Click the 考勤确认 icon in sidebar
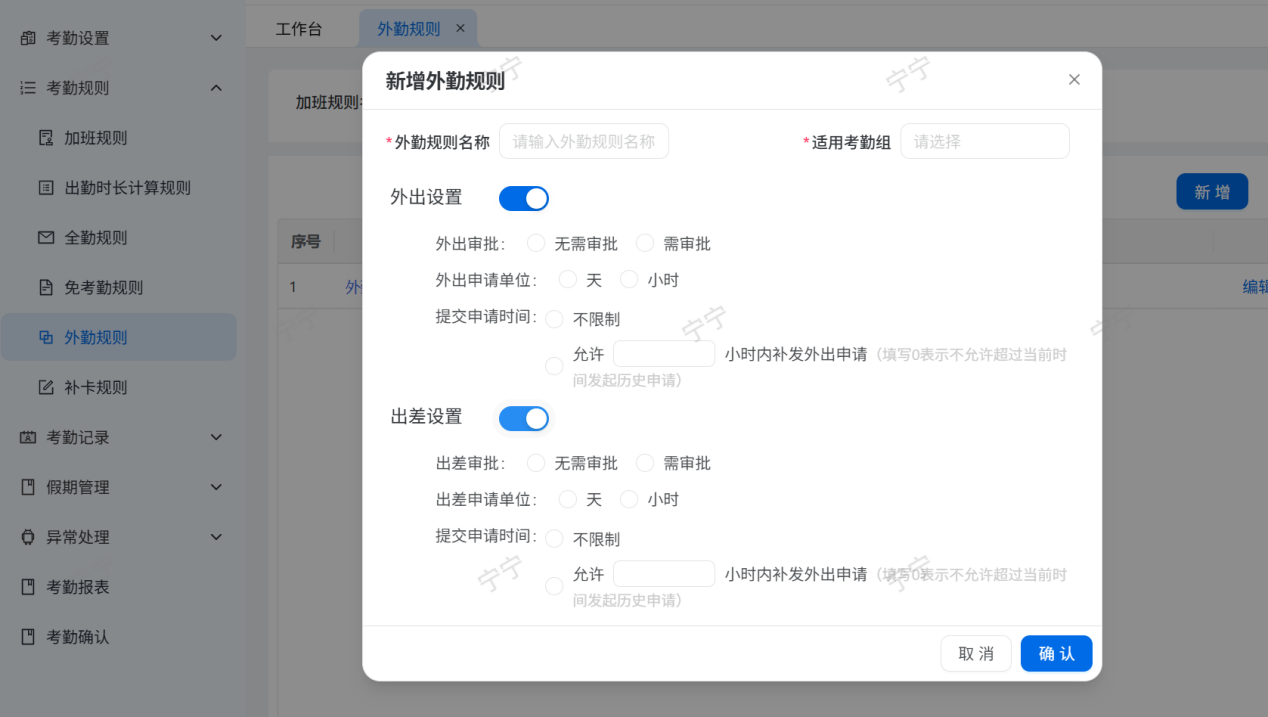The height and width of the screenshot is (717, 1268). click(x=28, y=637)
